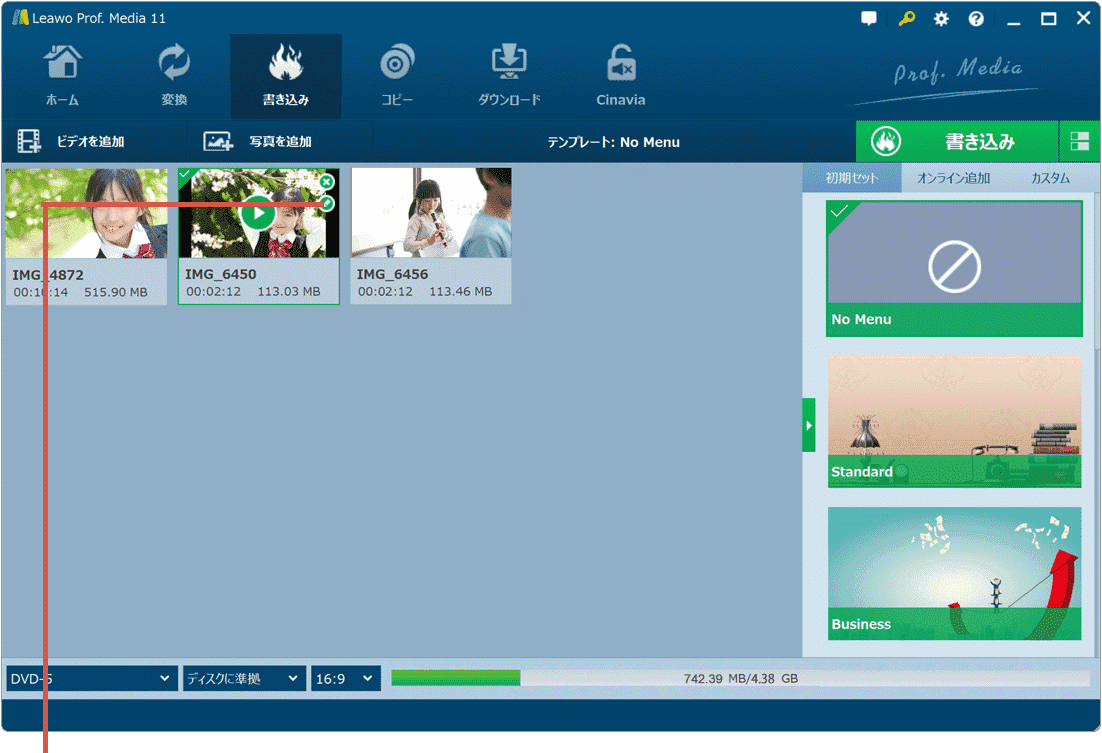Open the DVD-5 disc type dropdown

pos(92,679)
